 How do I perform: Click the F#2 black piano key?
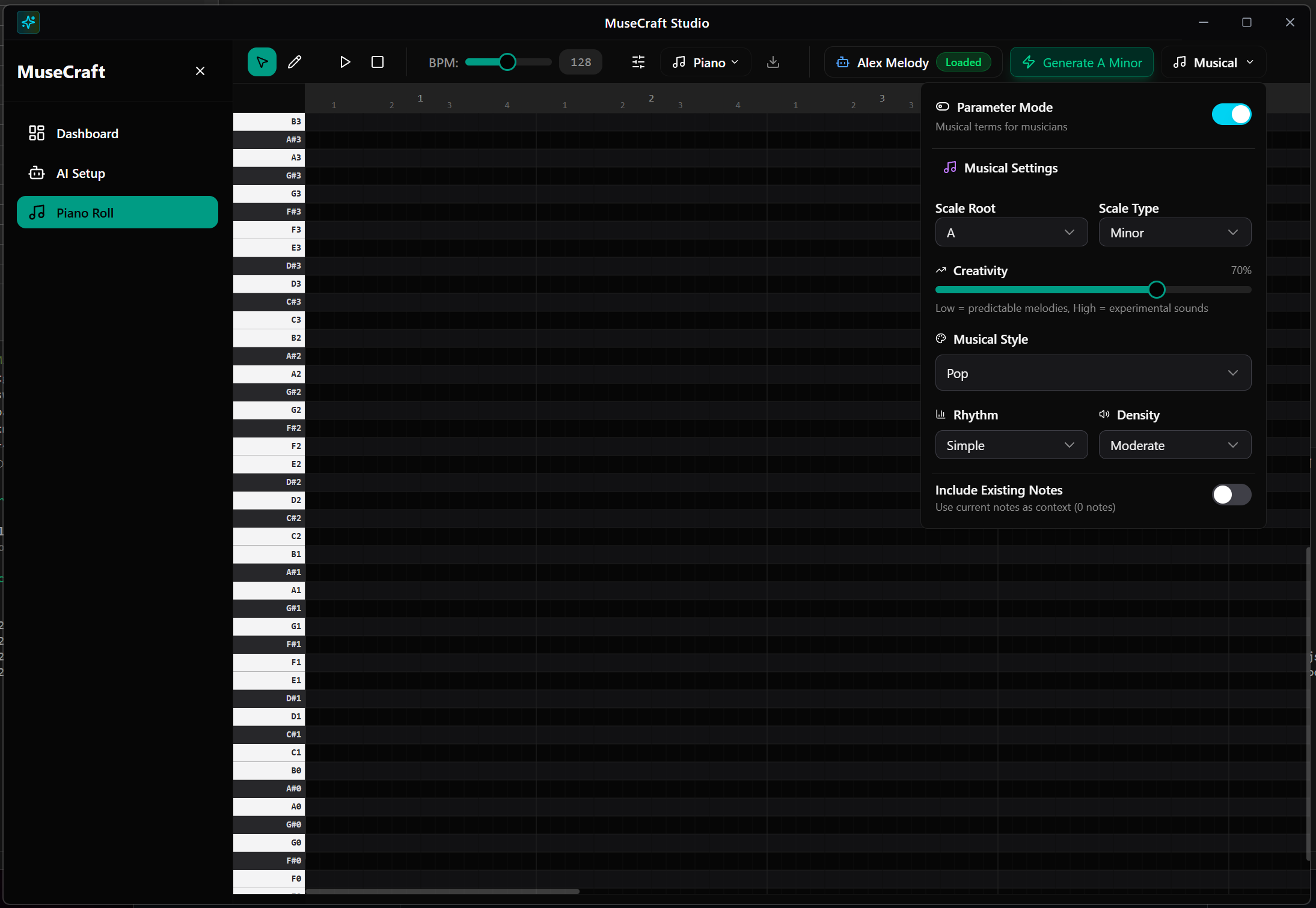(x=269, y=428)
